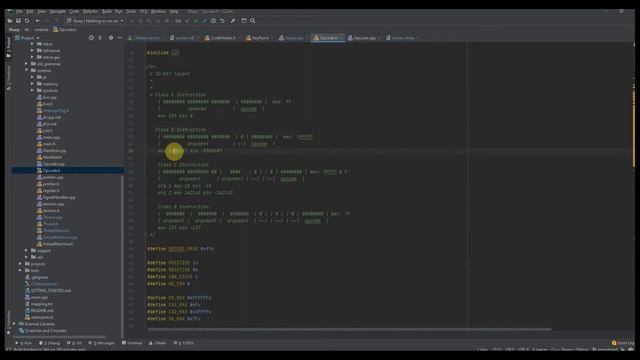Open the Messages tool window button
640x360 pixels.
pyautogui.click(x=102, y=343)
